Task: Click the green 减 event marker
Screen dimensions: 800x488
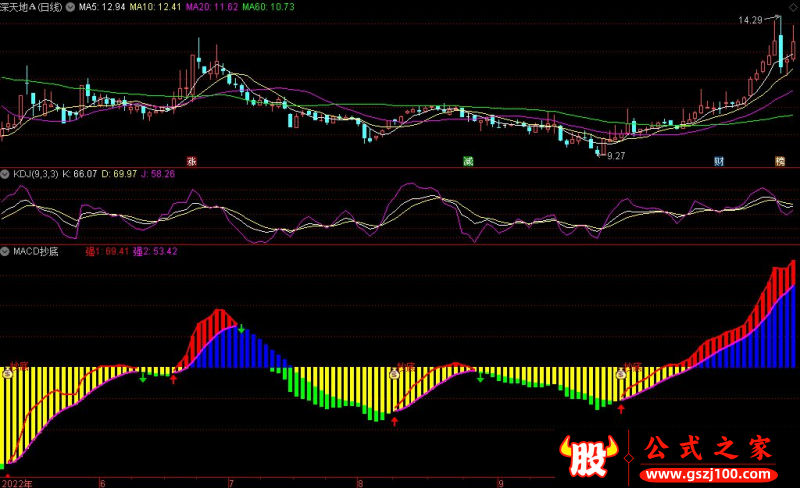Action: click(x=467, y=160)
